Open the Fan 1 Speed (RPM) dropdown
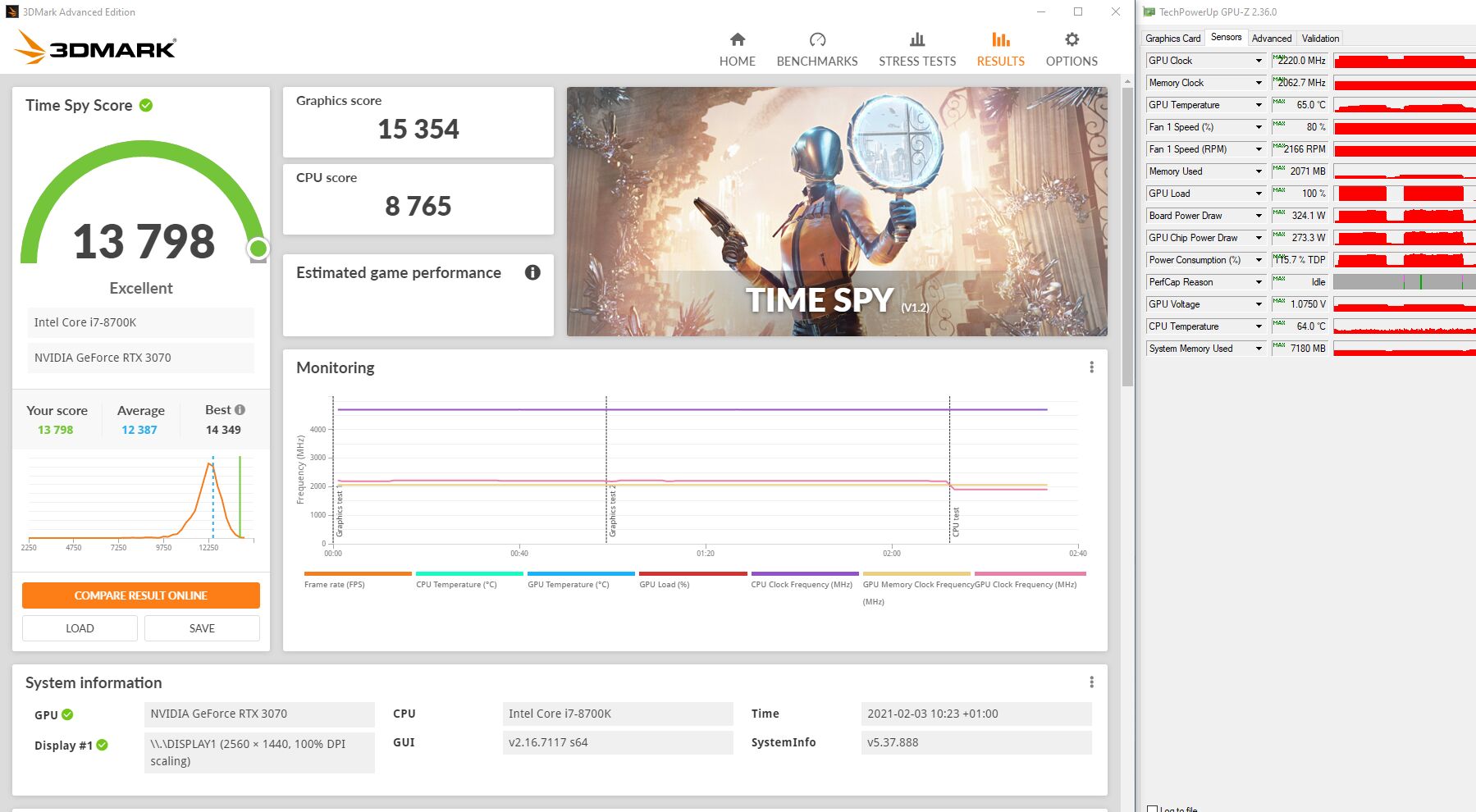The width and height of the screenshot is (1476, 812). (x=1259, y=149)
